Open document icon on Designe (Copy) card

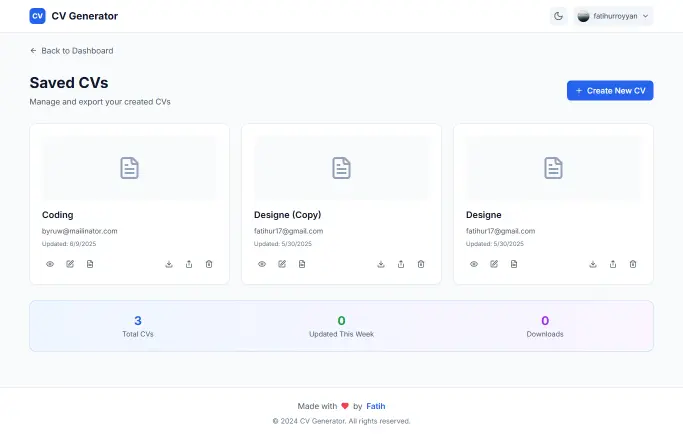click(302, 264)
